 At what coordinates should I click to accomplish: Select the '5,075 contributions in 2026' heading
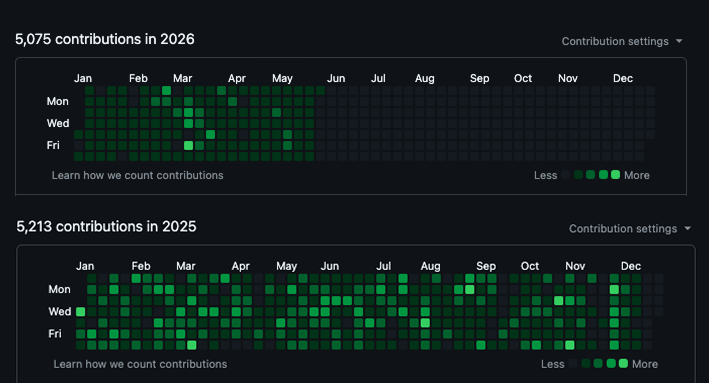click(105, 39)
